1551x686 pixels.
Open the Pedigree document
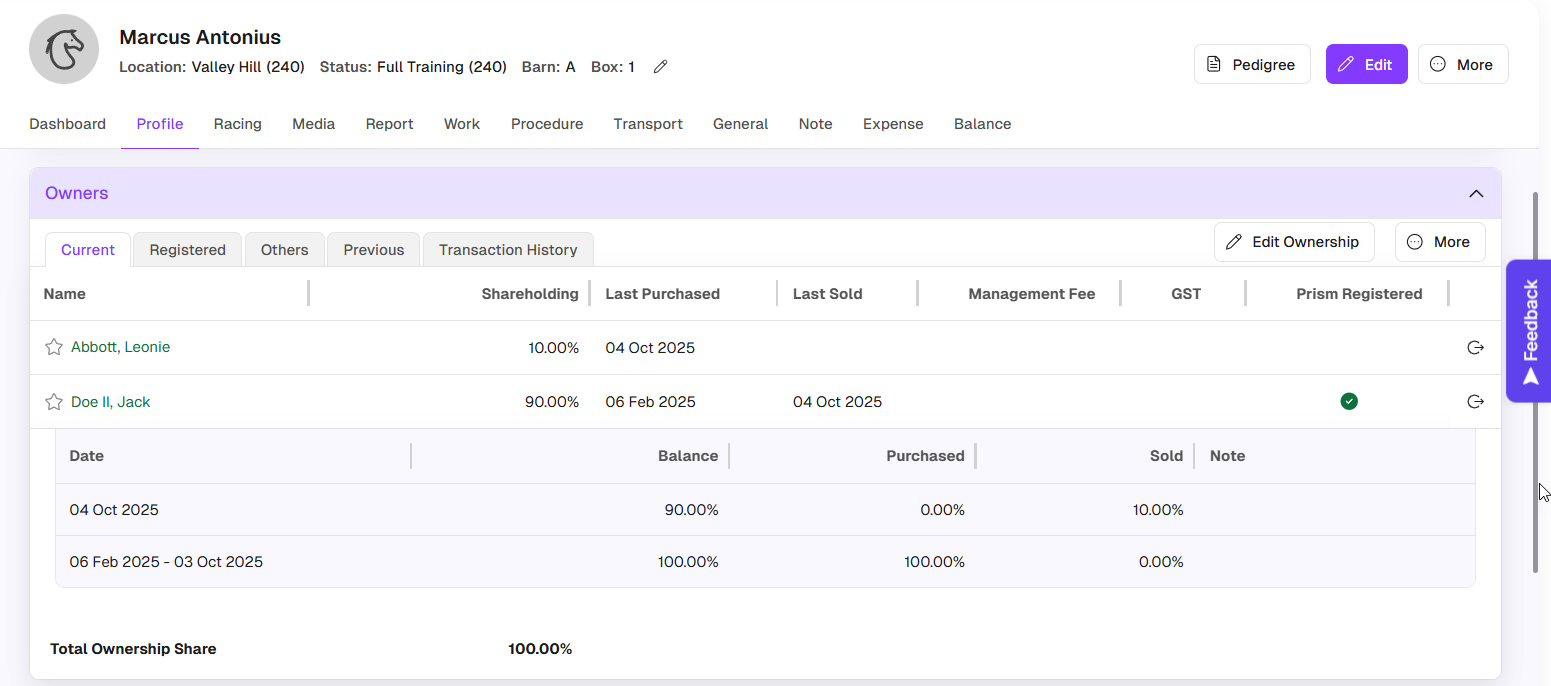click(x=1251, y=64)
